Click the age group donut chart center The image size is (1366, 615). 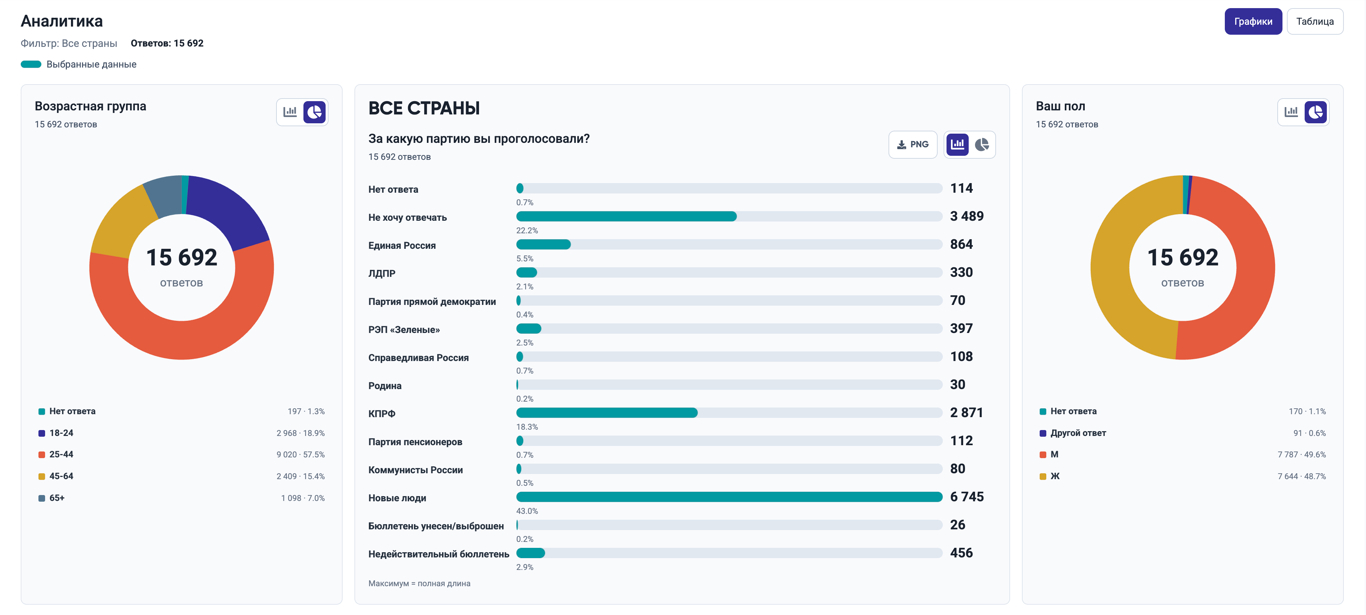[x=181, y=267]
